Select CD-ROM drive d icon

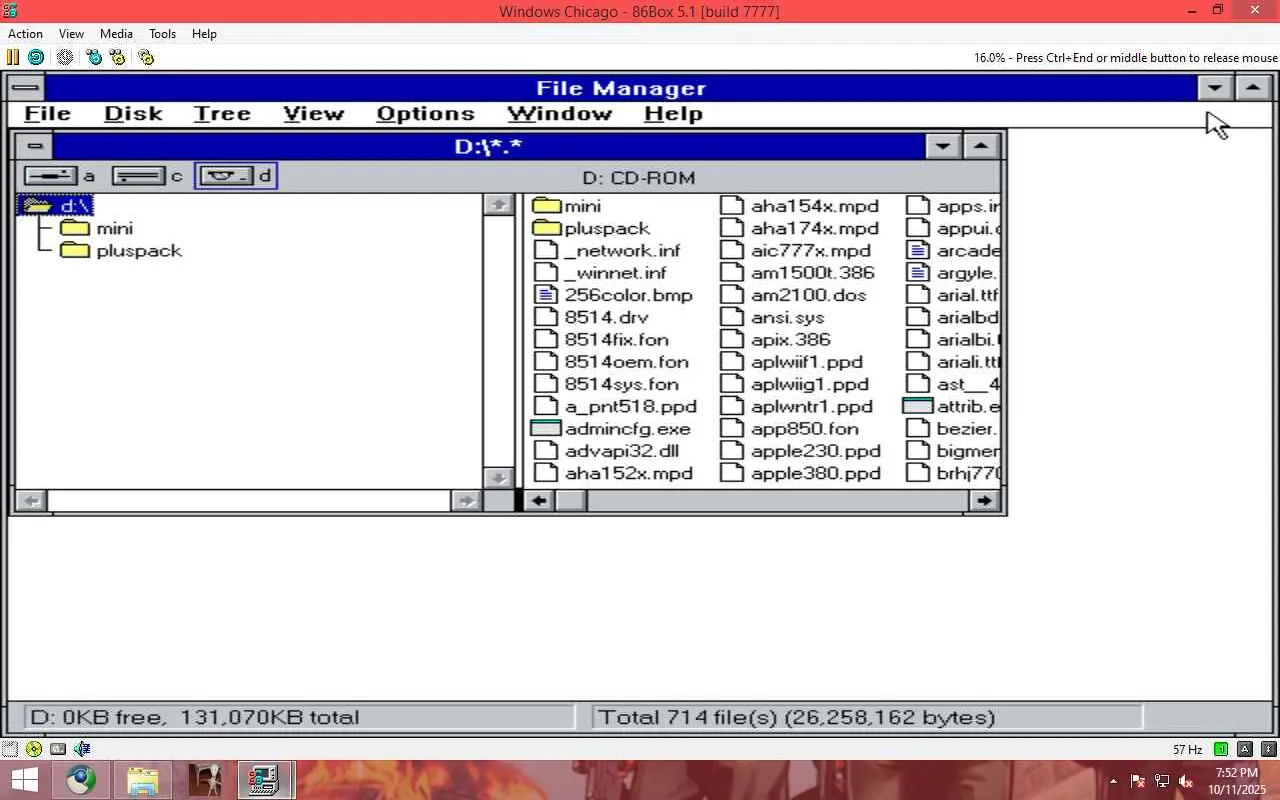tap(236, 177)
